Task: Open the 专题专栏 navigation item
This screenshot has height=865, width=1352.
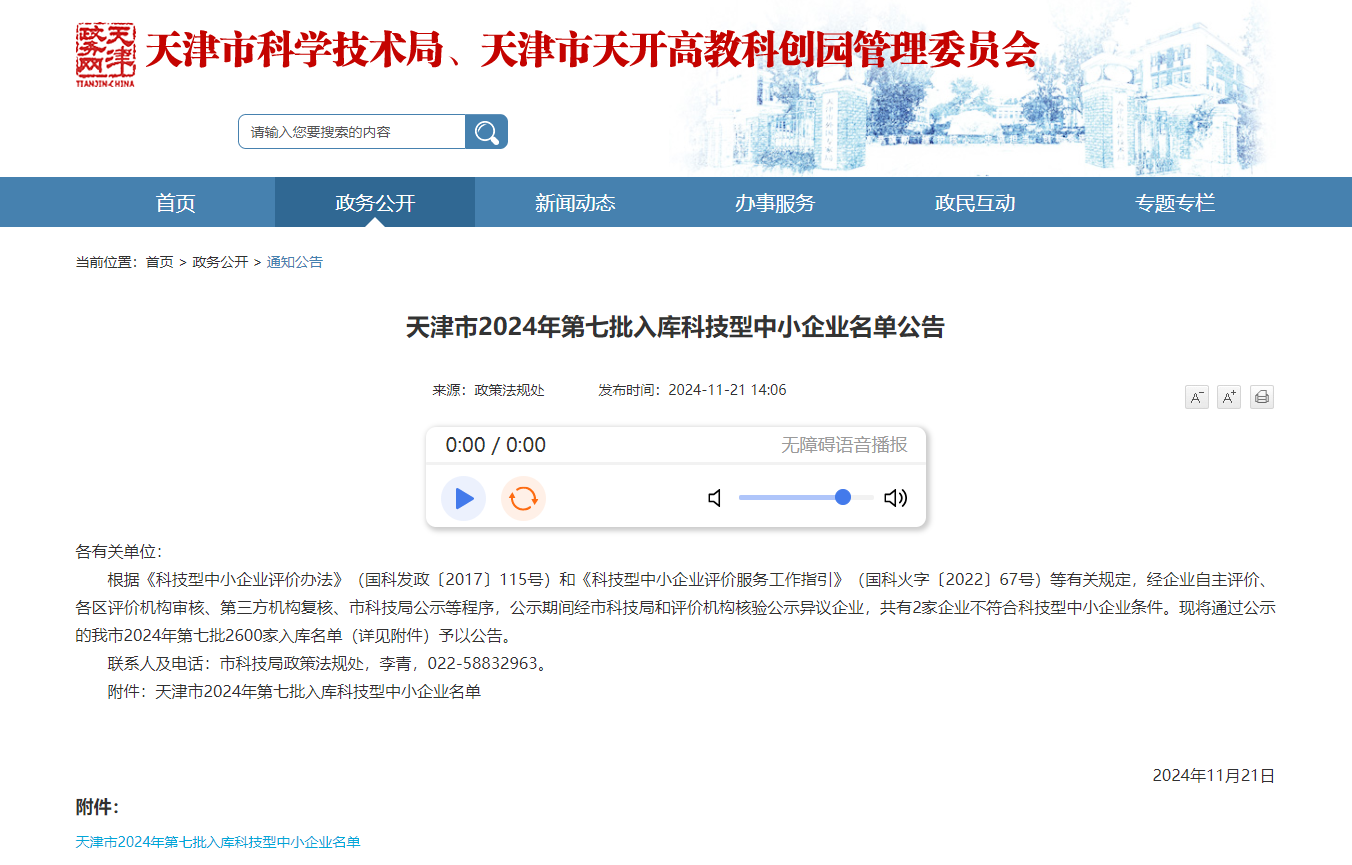Action: 1175,203
